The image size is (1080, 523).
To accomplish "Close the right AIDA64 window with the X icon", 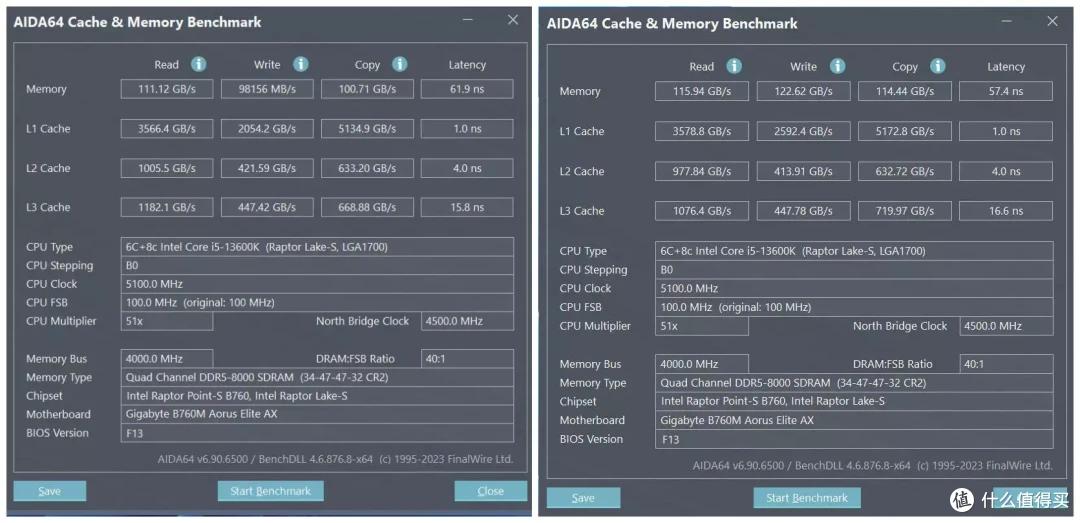I will tap(1052, 21).
